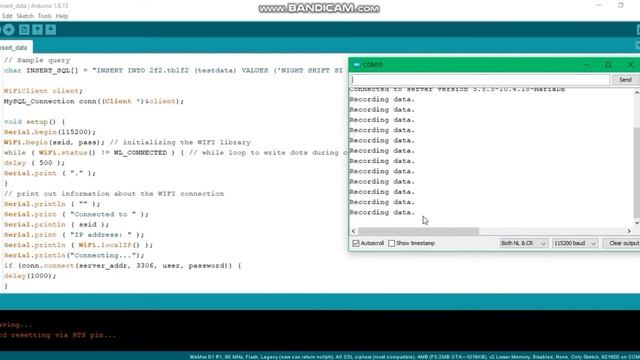Click the COM10 window title icon
The width and height of the screenshot is (640, 360).
(356, 65)
